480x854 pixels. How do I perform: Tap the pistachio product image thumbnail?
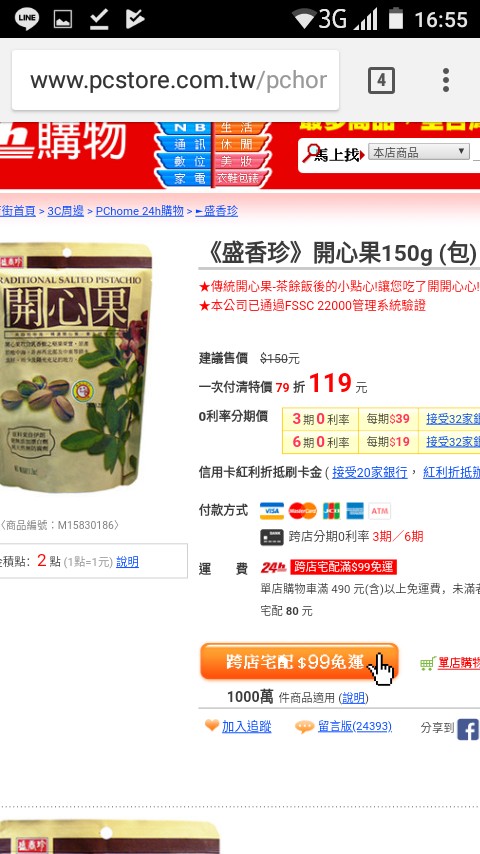point(76,368)
